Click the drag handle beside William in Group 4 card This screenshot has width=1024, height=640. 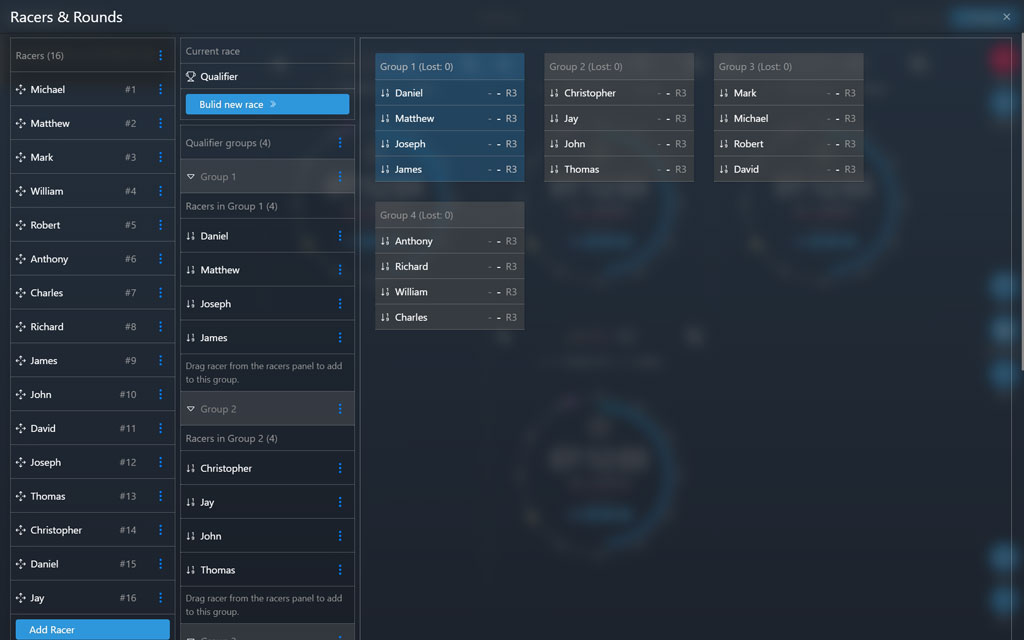pyautogui.click(x=385, y=291)
